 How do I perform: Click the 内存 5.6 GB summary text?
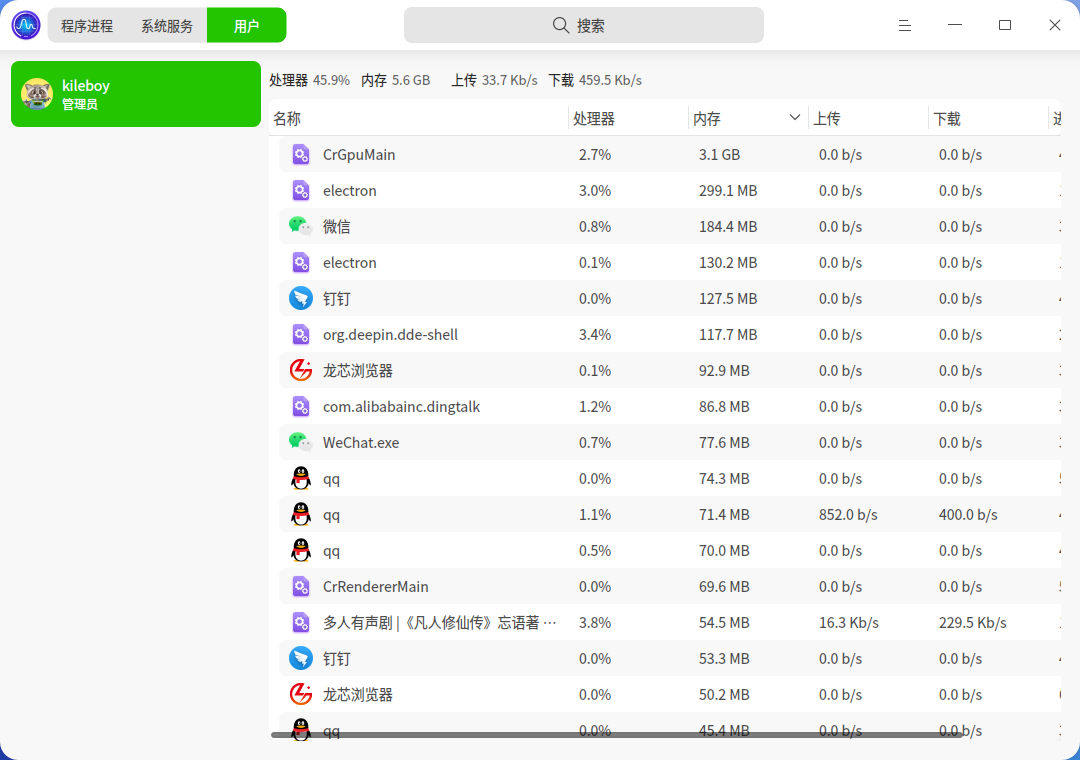click(x=395, y=80)
